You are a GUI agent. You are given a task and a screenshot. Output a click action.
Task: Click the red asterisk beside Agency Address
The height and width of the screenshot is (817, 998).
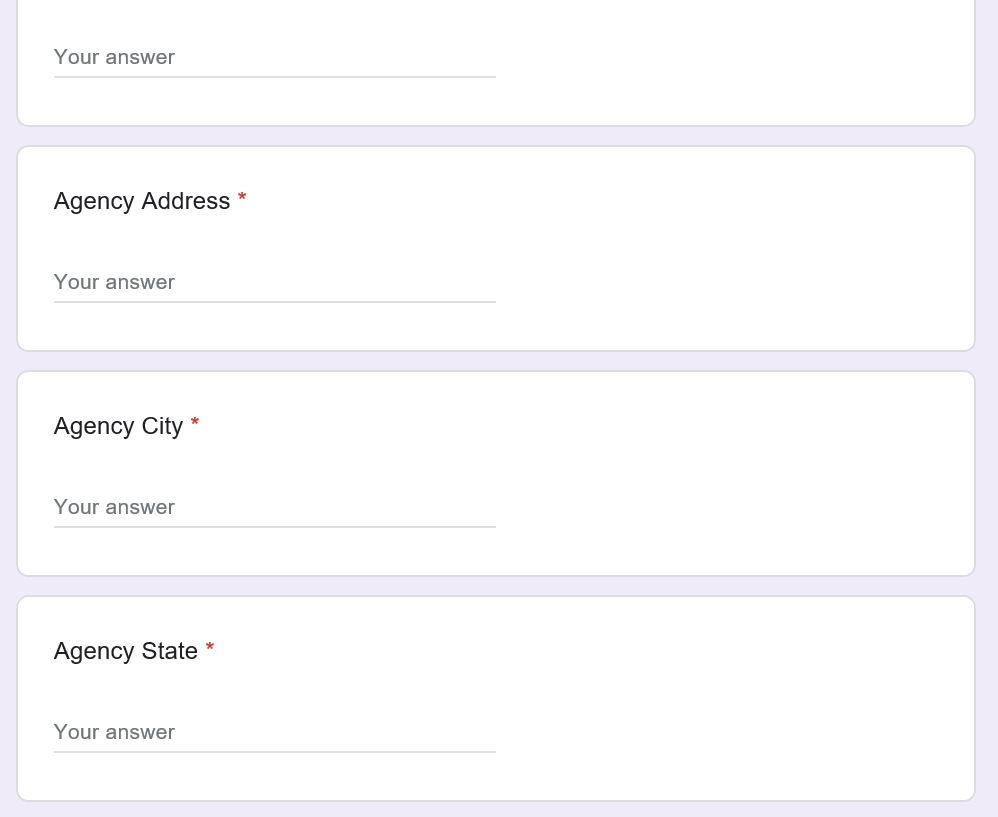point(242,199)
